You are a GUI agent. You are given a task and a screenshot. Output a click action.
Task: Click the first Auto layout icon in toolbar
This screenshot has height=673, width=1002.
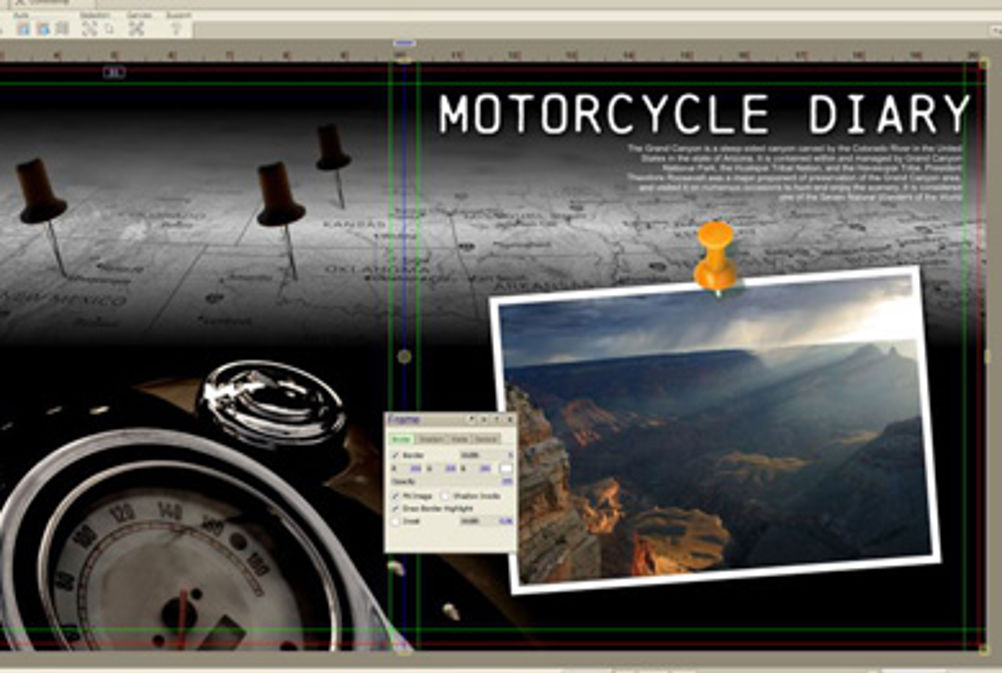(x=23, y=29)
